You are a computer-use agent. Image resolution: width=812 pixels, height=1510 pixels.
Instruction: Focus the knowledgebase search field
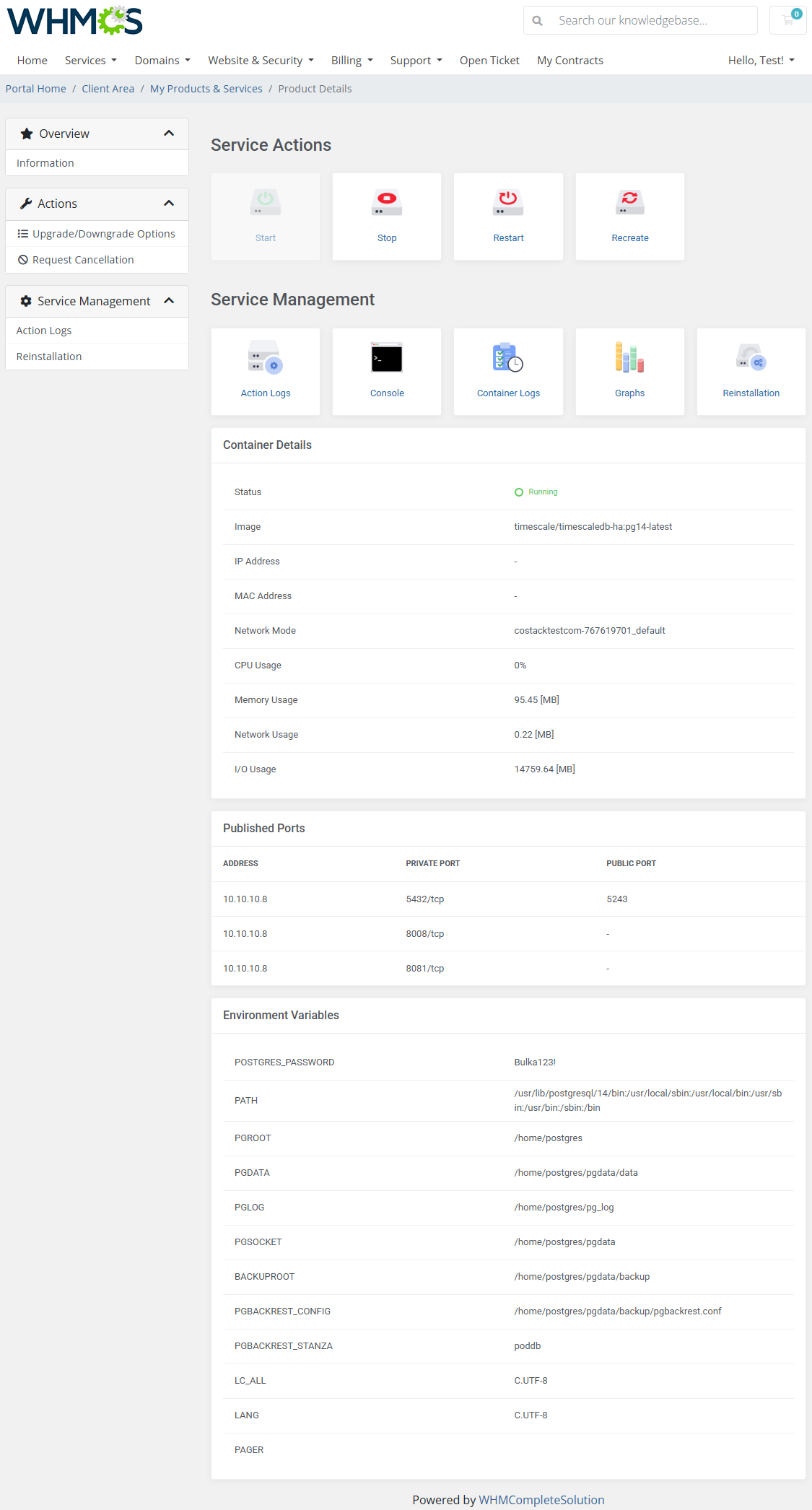(653, 20)
